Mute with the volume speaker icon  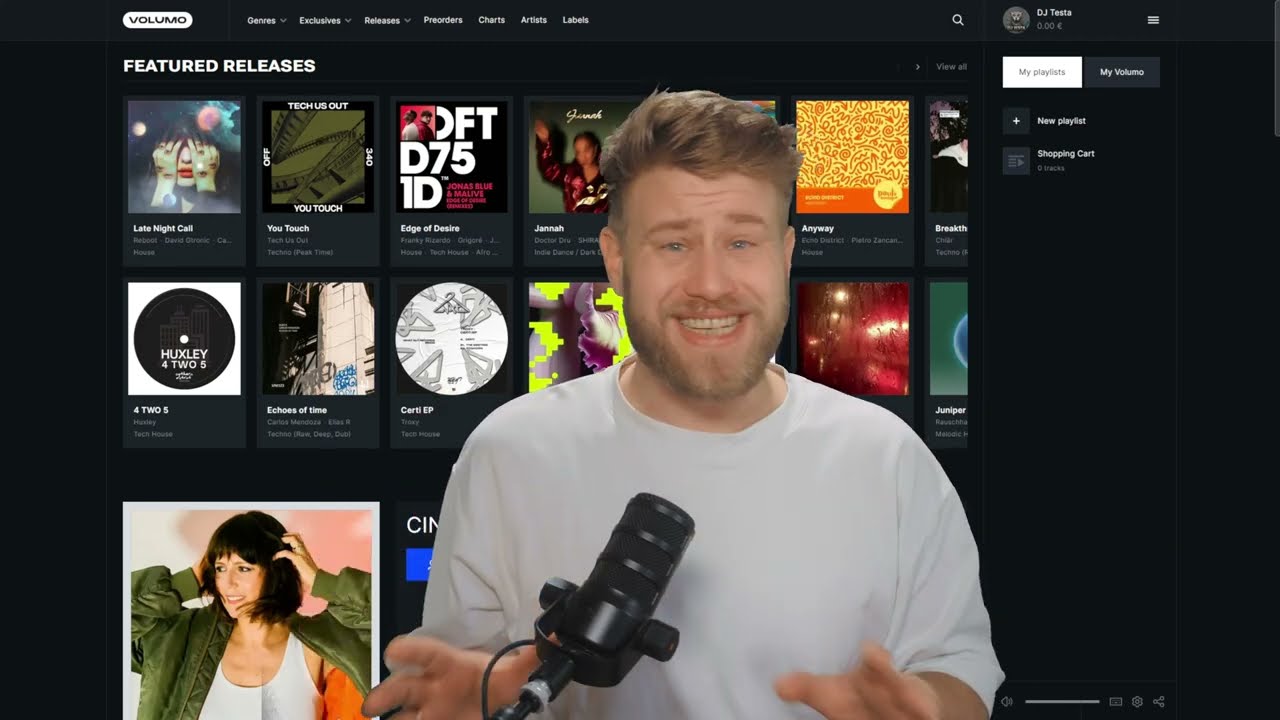click(1007, 702)
